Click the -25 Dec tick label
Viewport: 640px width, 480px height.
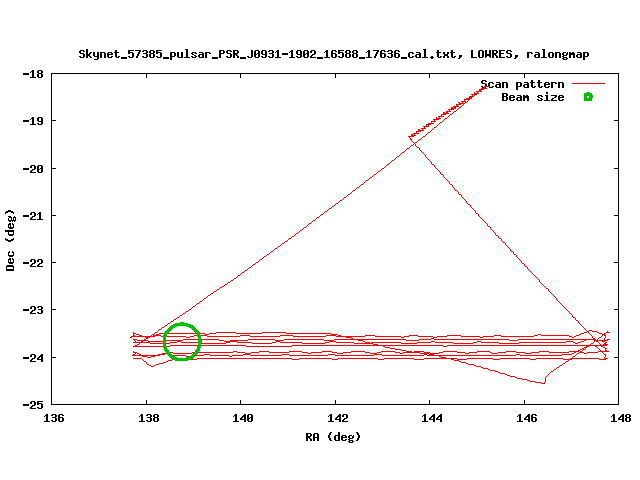coord(33,405)
